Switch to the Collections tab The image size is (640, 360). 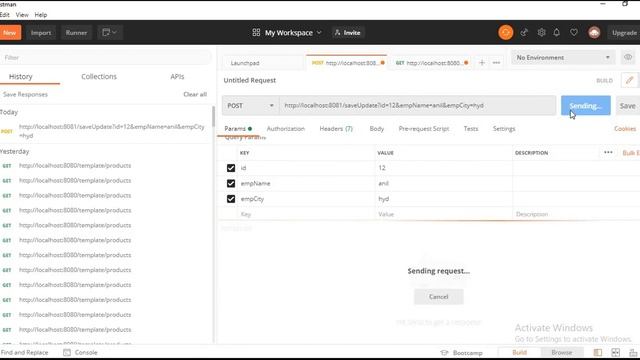tap(99, 76)
